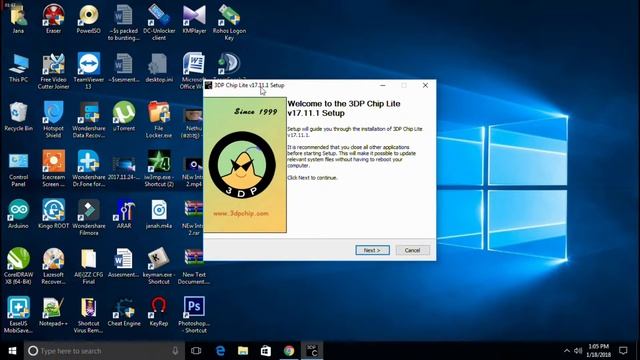Open Google Chrome from taskbar

pyautogui.click(x=289, y=351)
